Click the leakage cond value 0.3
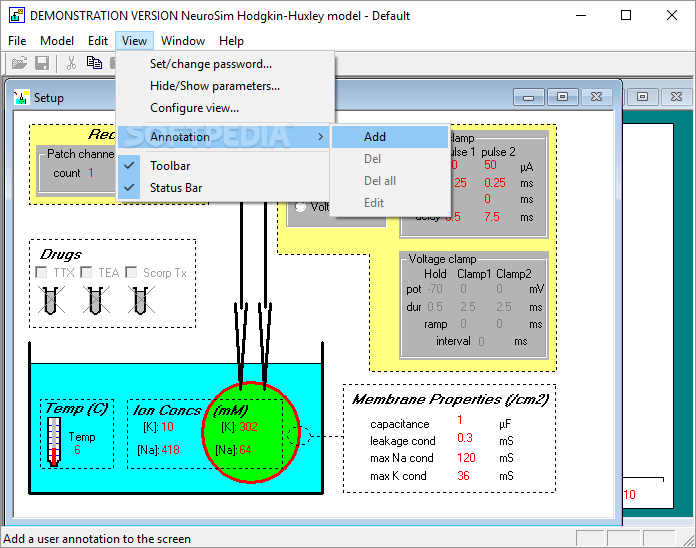Image resolution: width=696 pixels, height=548 pixels. point(465,438)
